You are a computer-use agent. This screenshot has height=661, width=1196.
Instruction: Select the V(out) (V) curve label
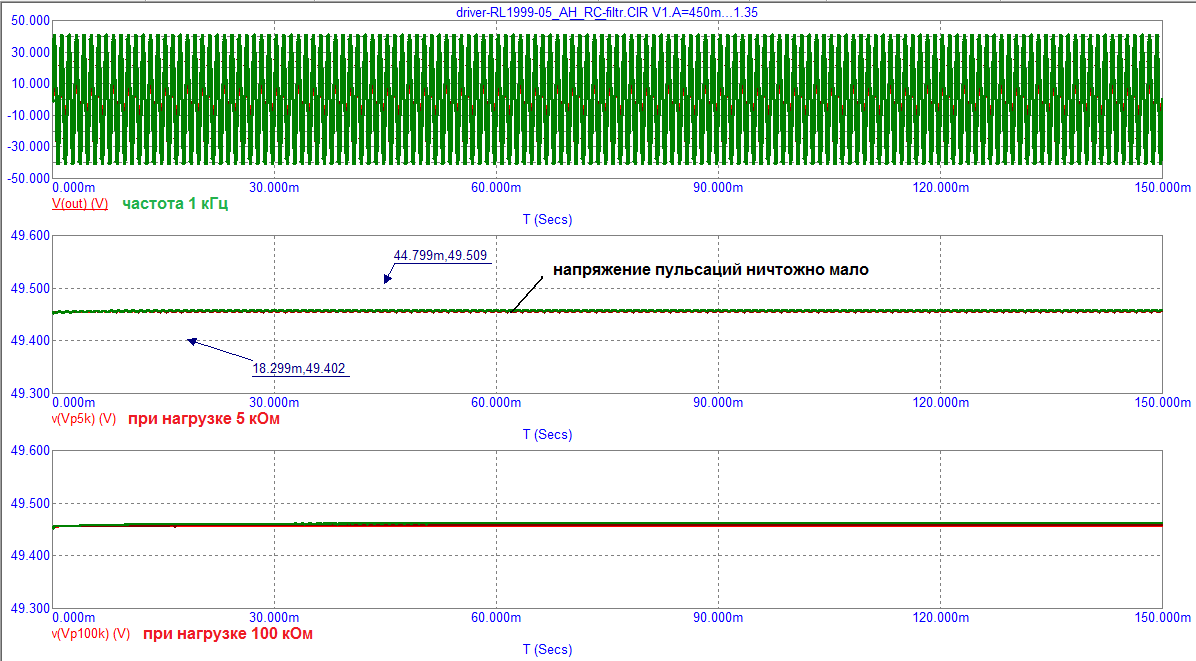(x=80, y=204)
